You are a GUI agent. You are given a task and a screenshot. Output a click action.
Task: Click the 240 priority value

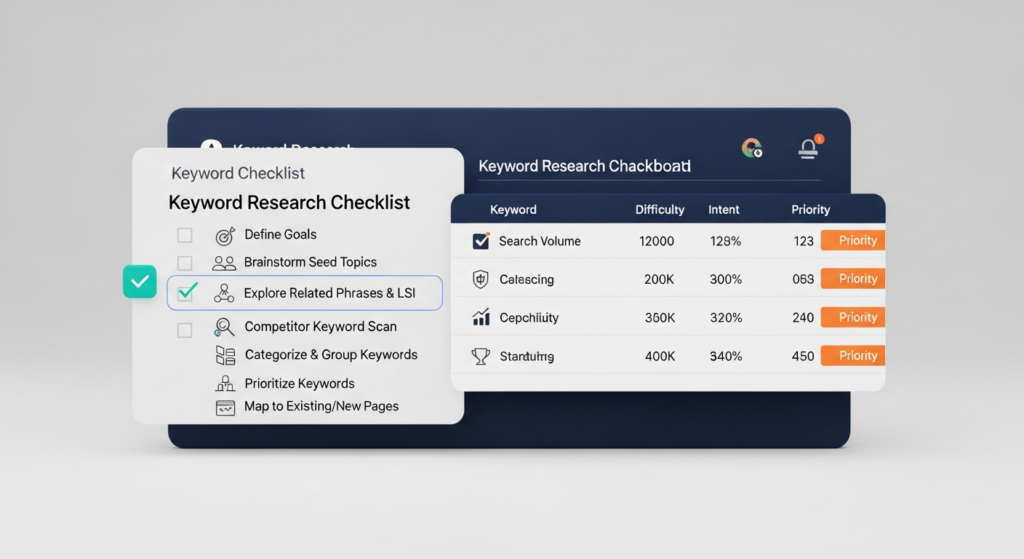(803, 318)
